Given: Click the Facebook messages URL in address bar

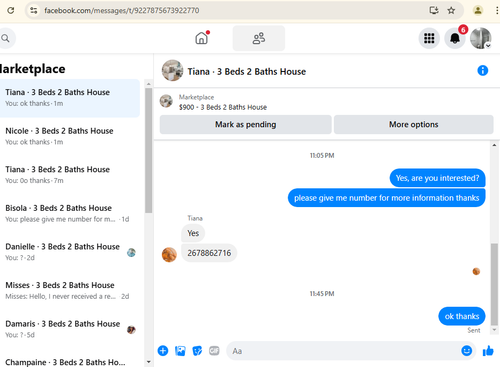Looking at the screenshot, I should click(x=122, y=11).
